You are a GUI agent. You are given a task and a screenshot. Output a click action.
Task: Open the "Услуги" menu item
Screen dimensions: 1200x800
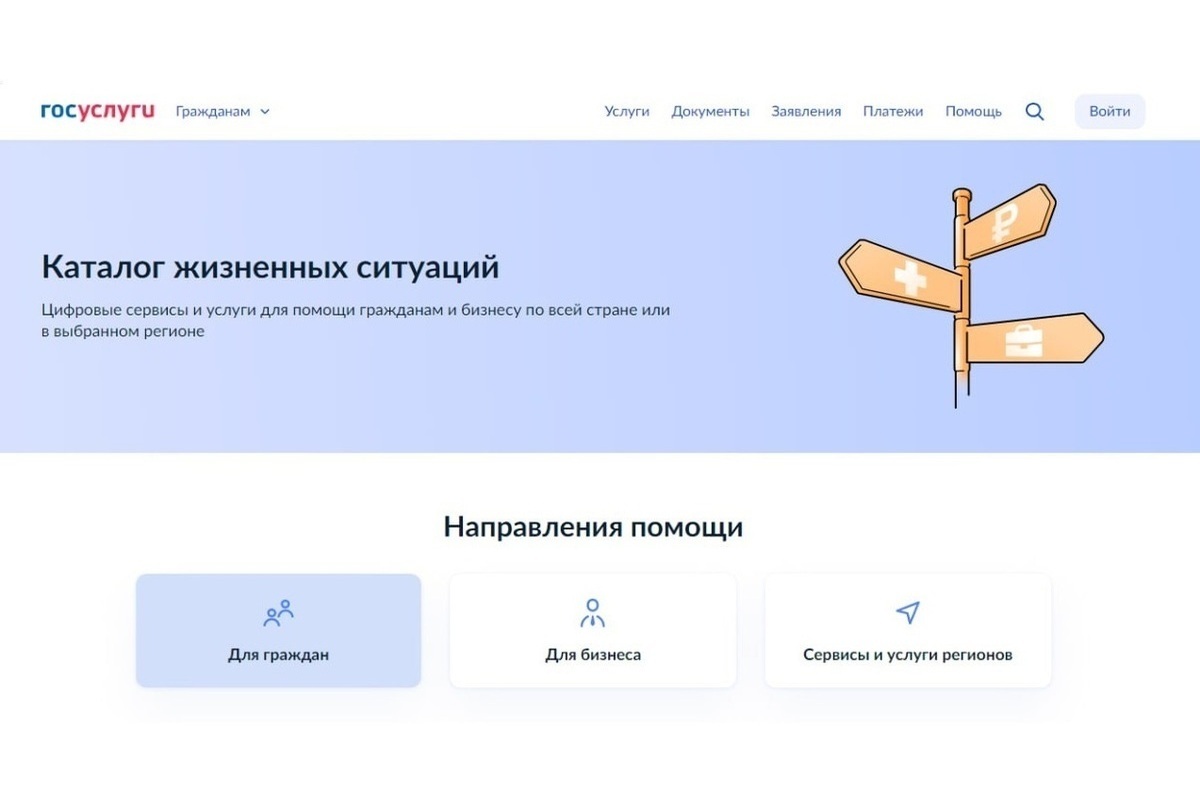click(627, 111)
